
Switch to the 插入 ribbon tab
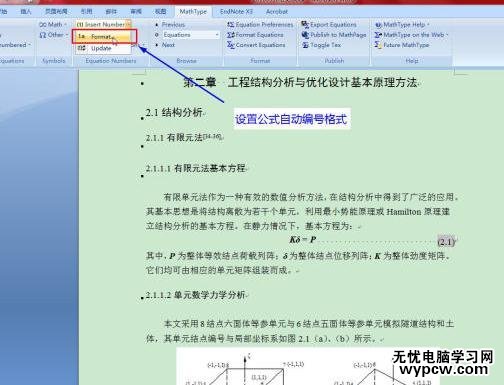click(x=26, y=12)
